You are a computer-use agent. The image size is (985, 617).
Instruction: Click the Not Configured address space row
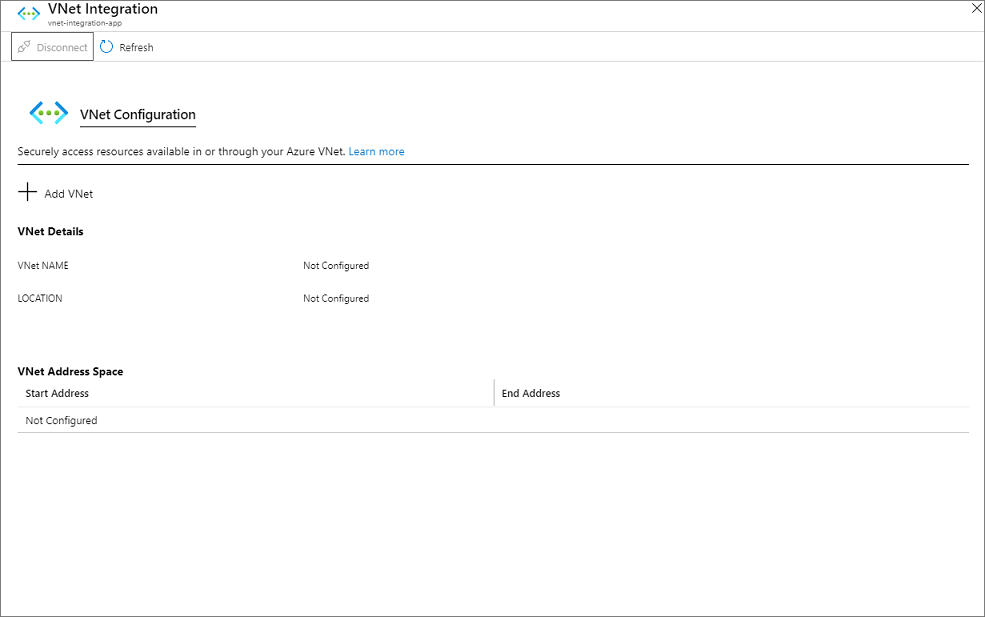point(493,420)
